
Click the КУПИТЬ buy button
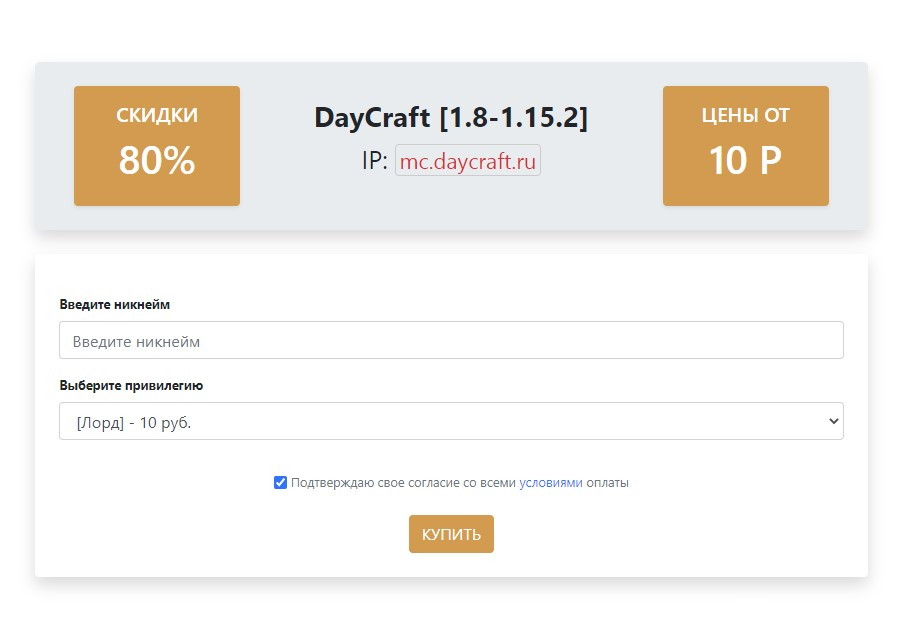click(x=451, y=534)
